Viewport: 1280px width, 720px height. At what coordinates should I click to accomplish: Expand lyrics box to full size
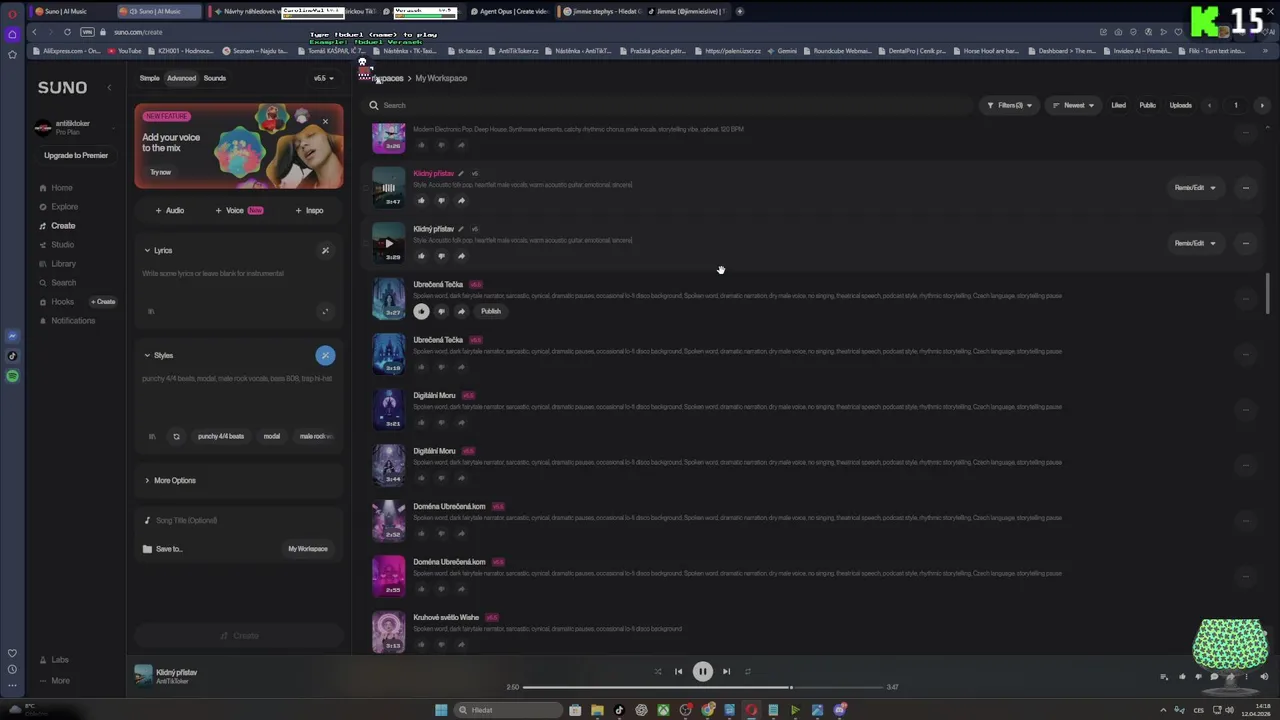coord(325,311)
